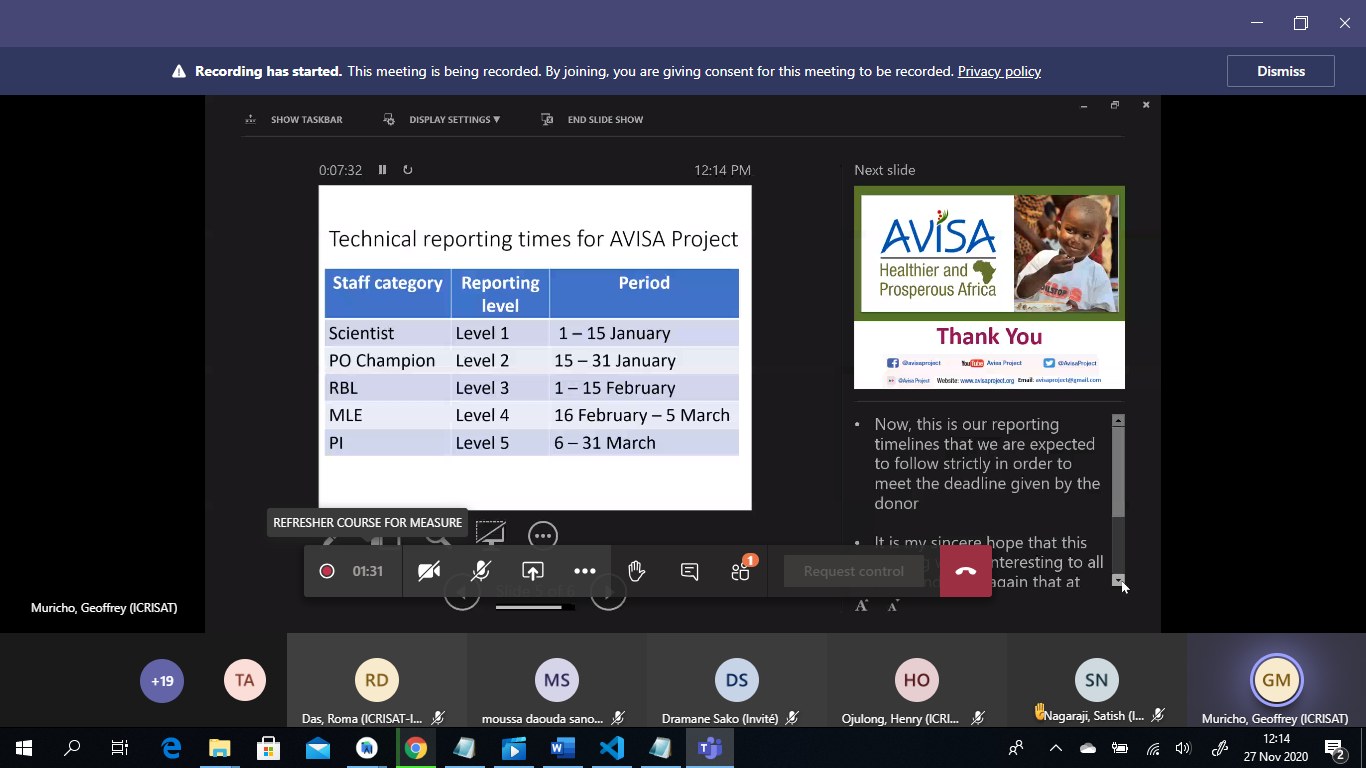Select Muricho, Geoffrey GM avatar tile
The height and width of the screenshot is (768, 1366).
1276,680
